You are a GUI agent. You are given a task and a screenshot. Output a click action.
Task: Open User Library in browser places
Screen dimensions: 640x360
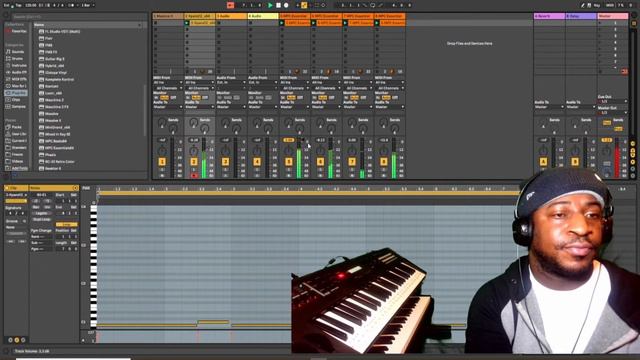(x=16, y=134)
